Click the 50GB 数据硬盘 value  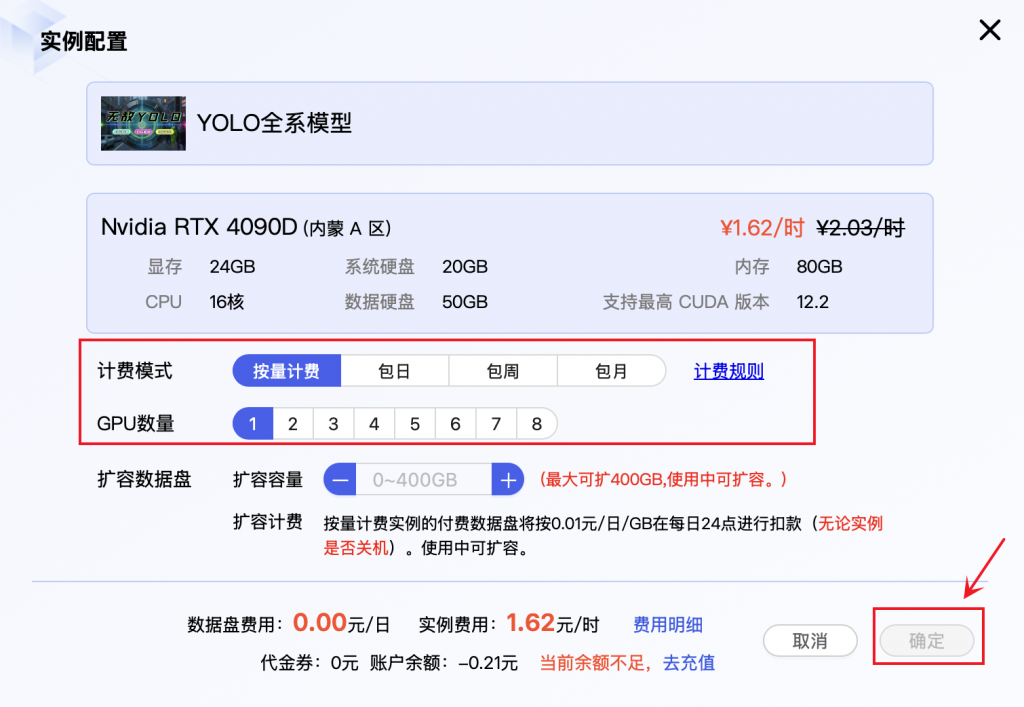[x=465, y=302]
